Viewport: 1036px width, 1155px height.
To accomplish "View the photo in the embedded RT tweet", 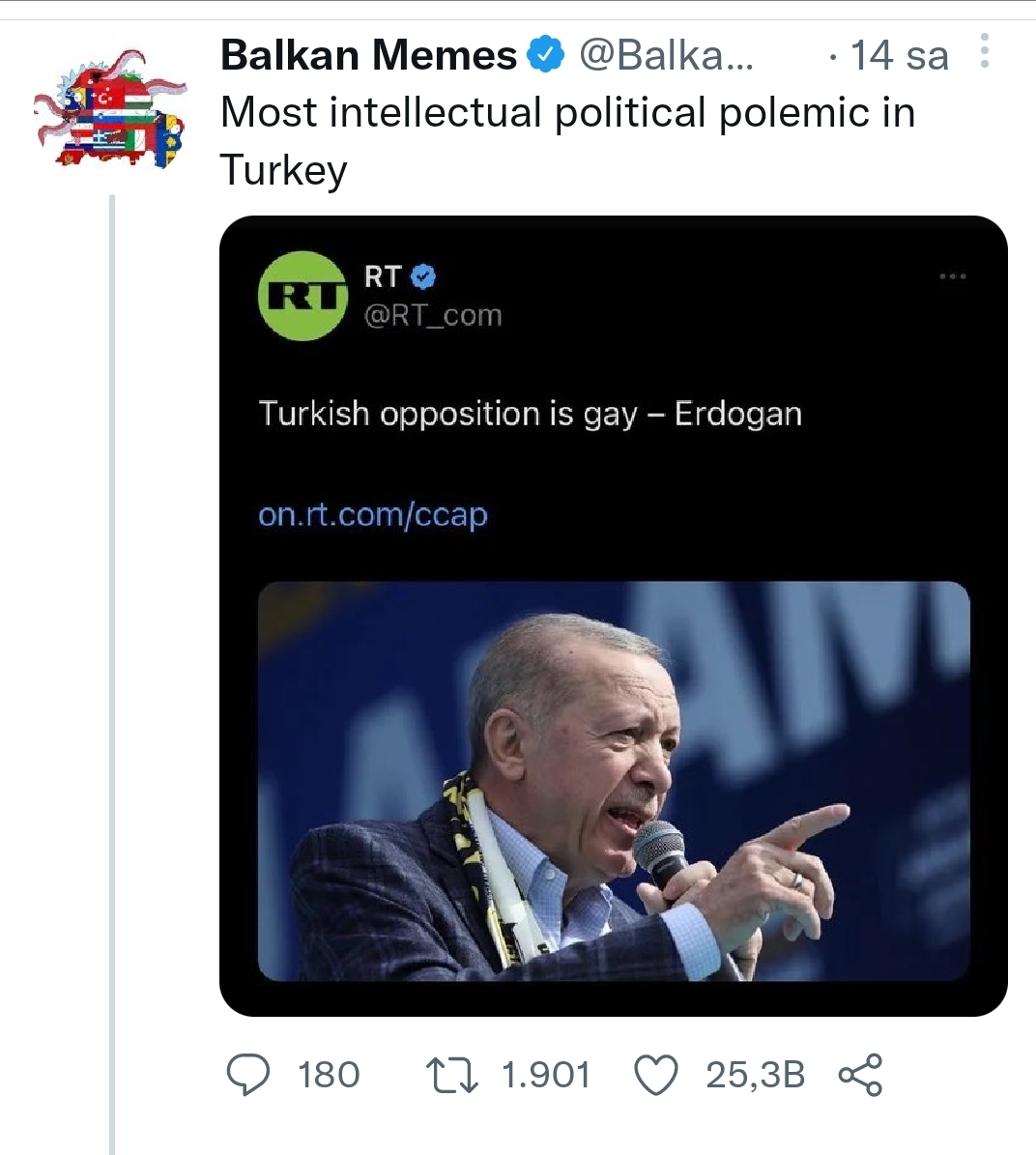I will tap(614, 781).
